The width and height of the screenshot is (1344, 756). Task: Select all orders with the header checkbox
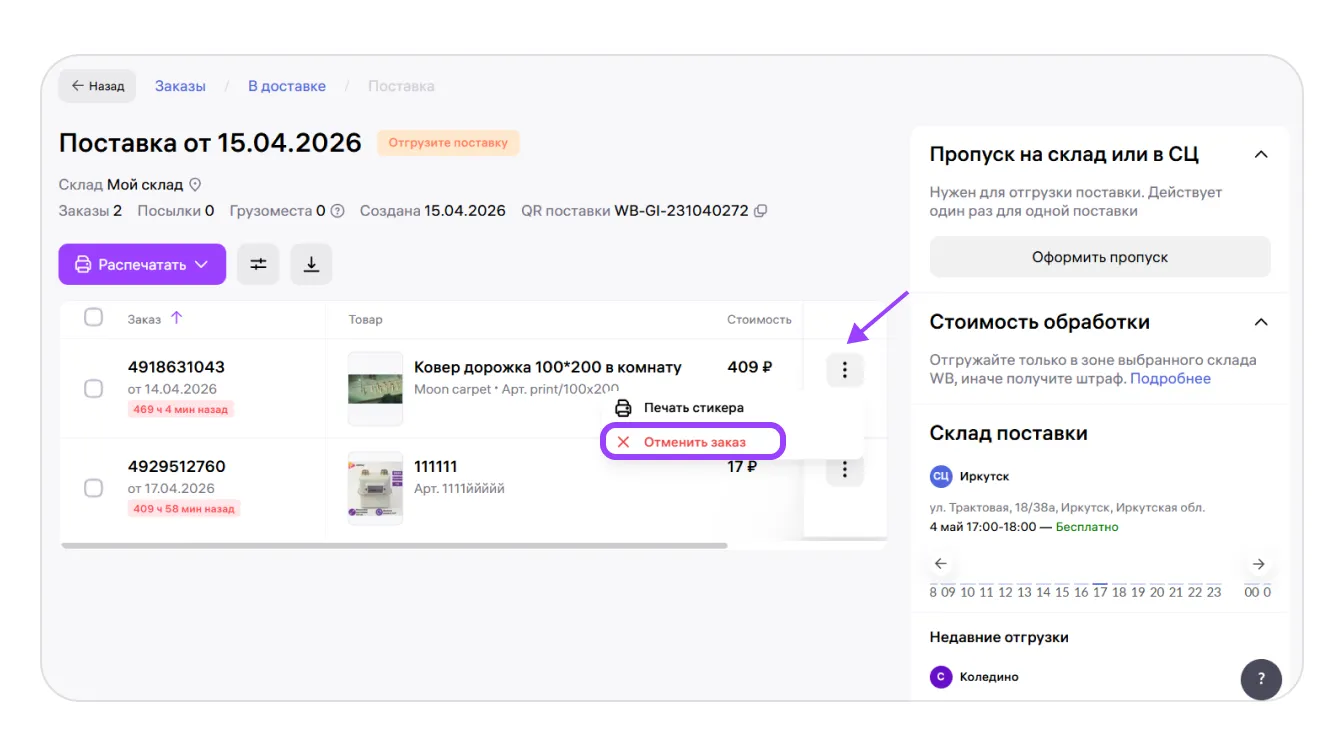point(93,317)
